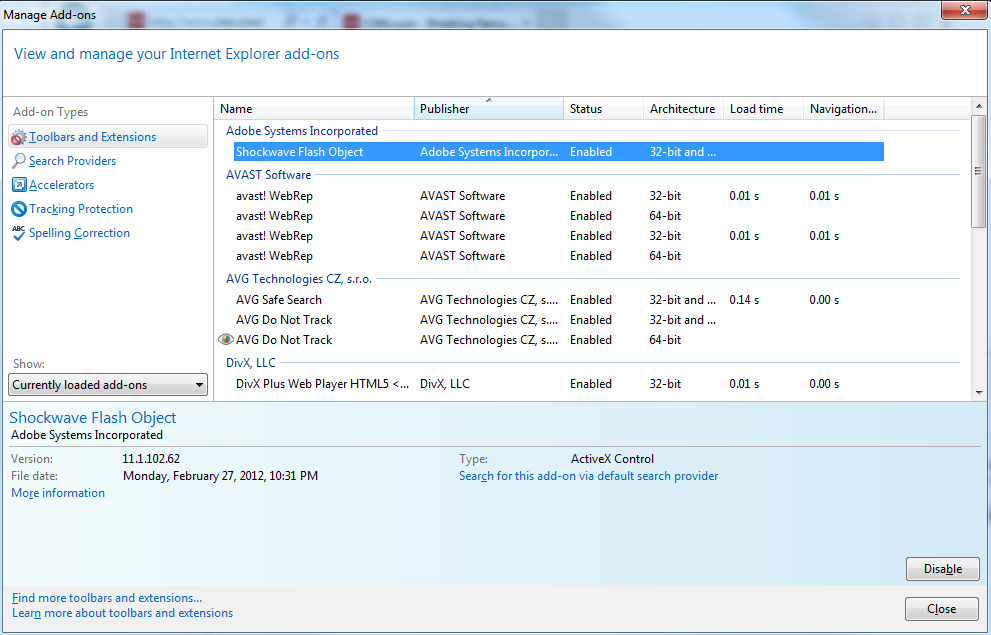The image size is (991, 635).
Task: Open Learn more about toolbars and extensions
Action: coord(122,613)
